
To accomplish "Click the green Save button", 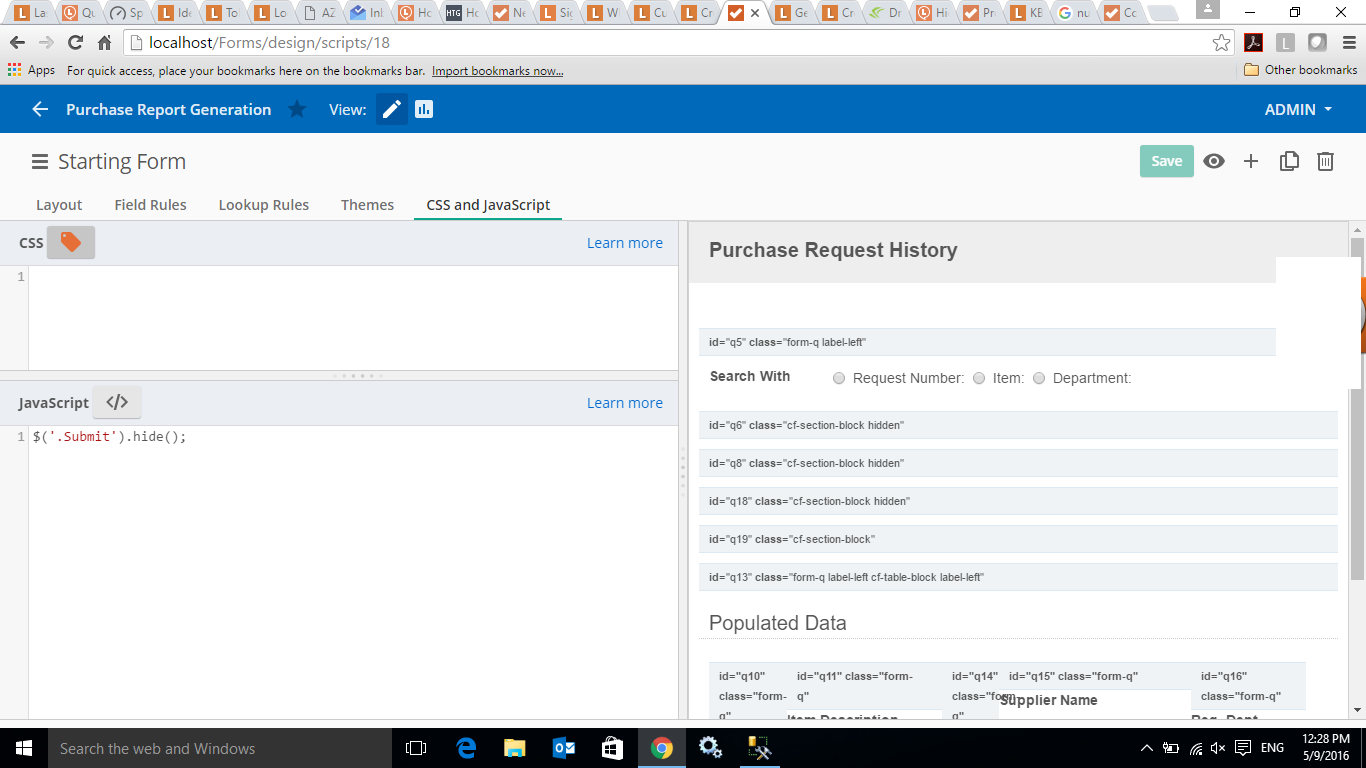I will [1166, 161].
